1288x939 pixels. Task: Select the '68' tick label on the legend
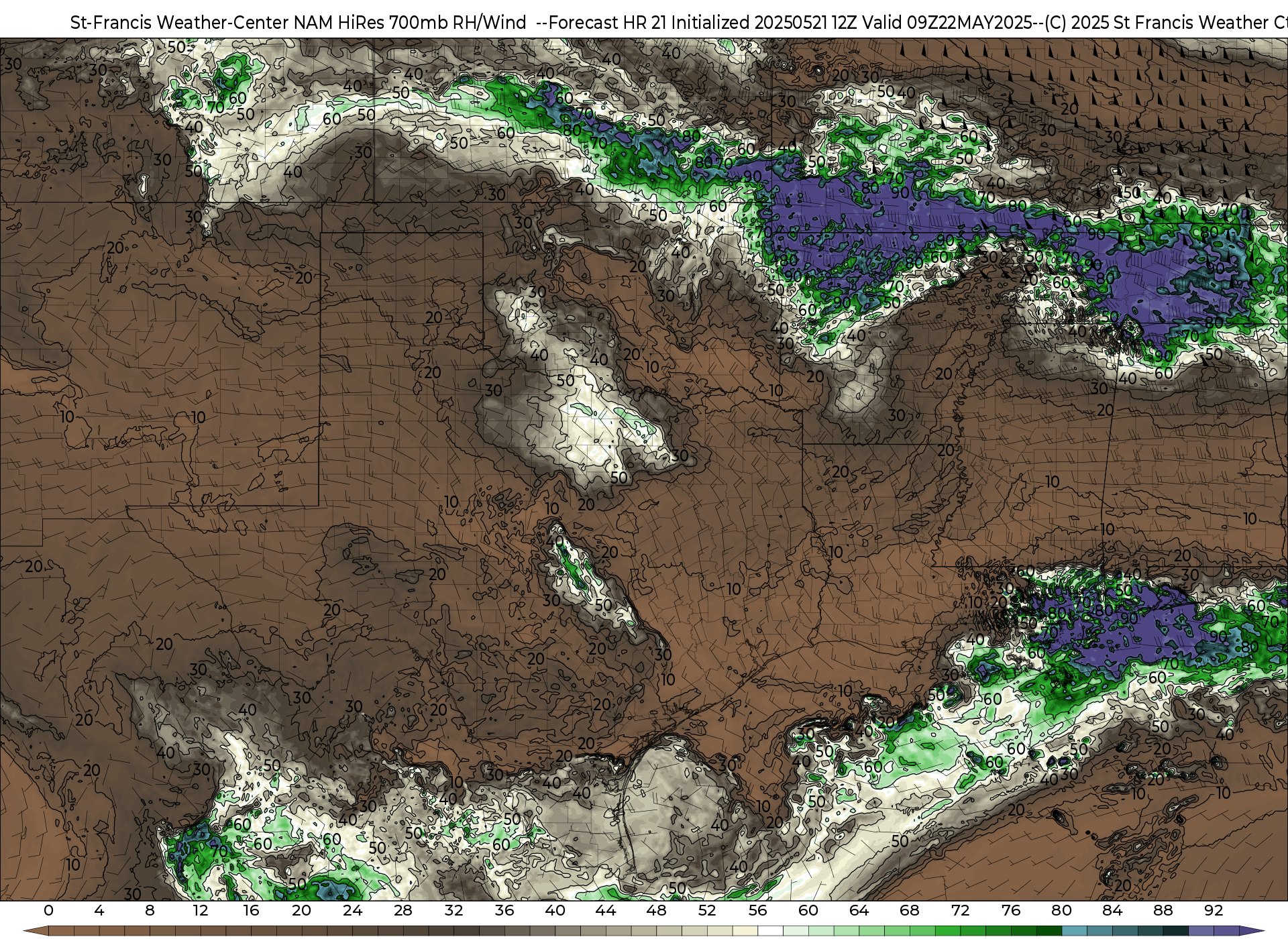click(910, 910)
